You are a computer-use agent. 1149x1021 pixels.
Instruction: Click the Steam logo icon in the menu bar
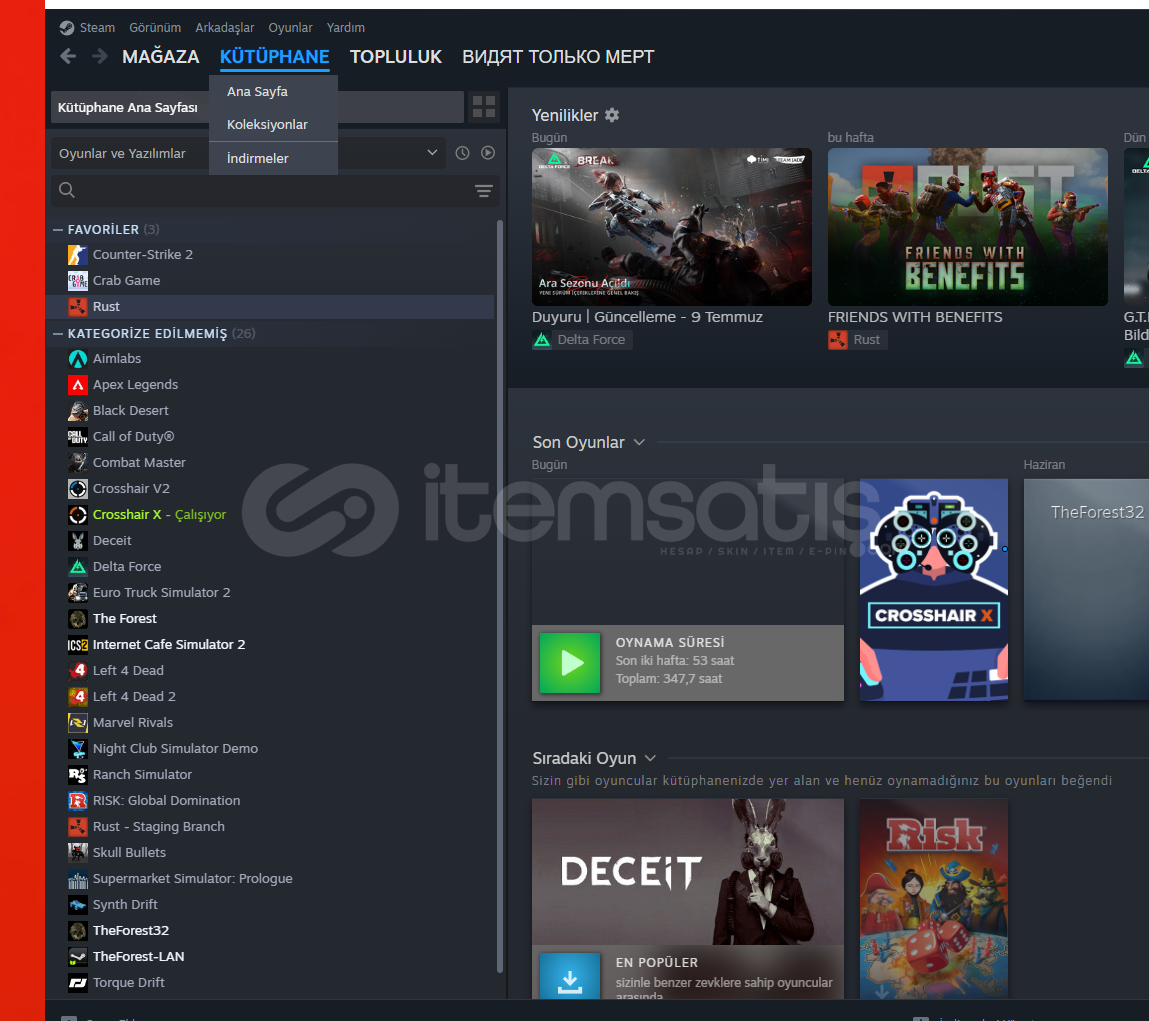pyautogui.click(x=67, y=28)
